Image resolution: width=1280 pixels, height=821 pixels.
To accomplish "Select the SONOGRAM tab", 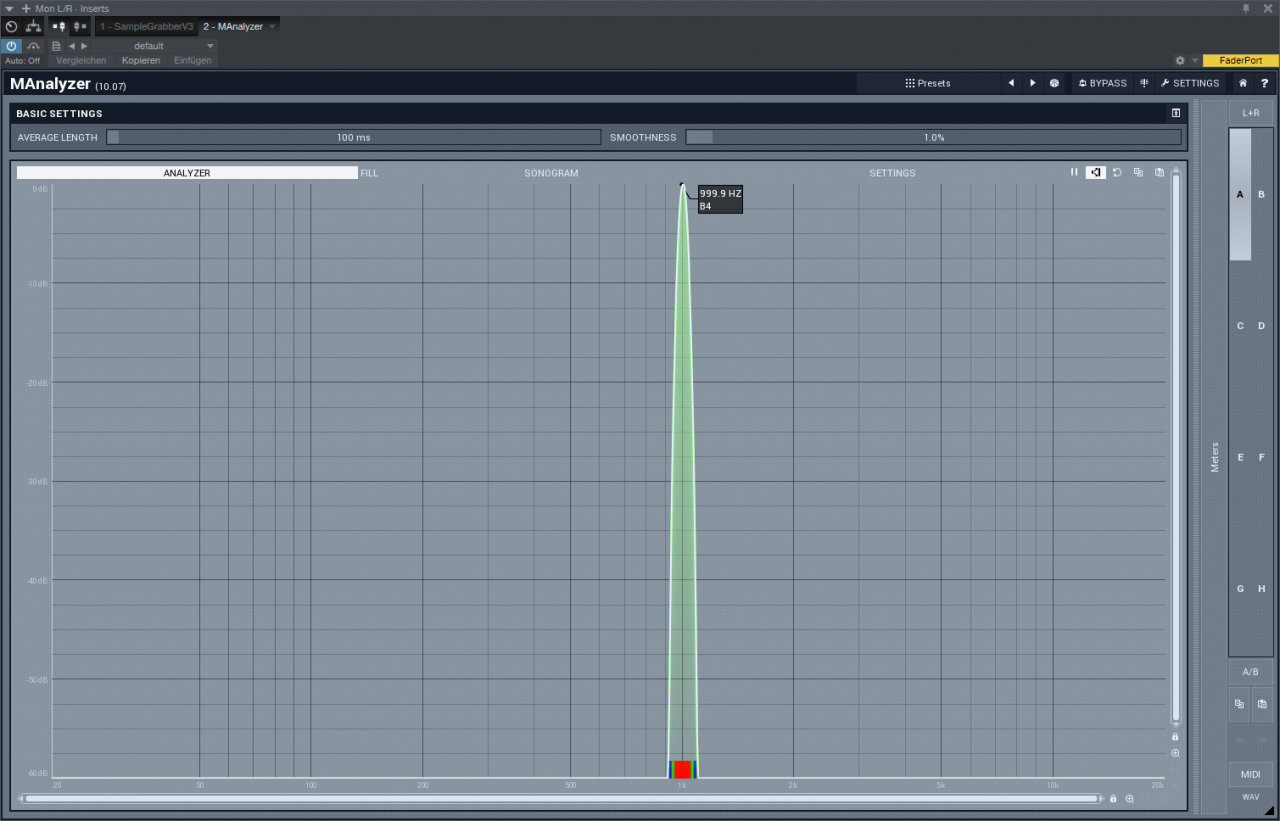I will click(x=551, y=173).
